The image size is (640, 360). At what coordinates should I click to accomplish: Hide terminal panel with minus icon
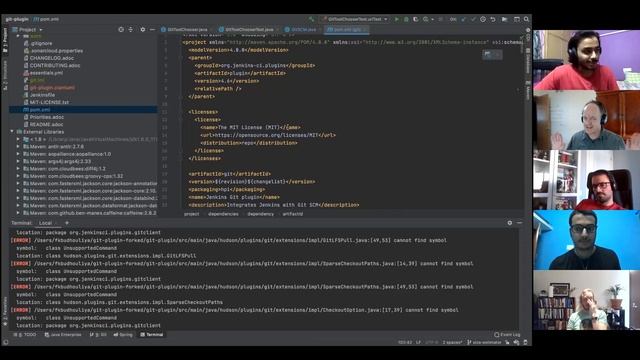[x=519, y=223]
